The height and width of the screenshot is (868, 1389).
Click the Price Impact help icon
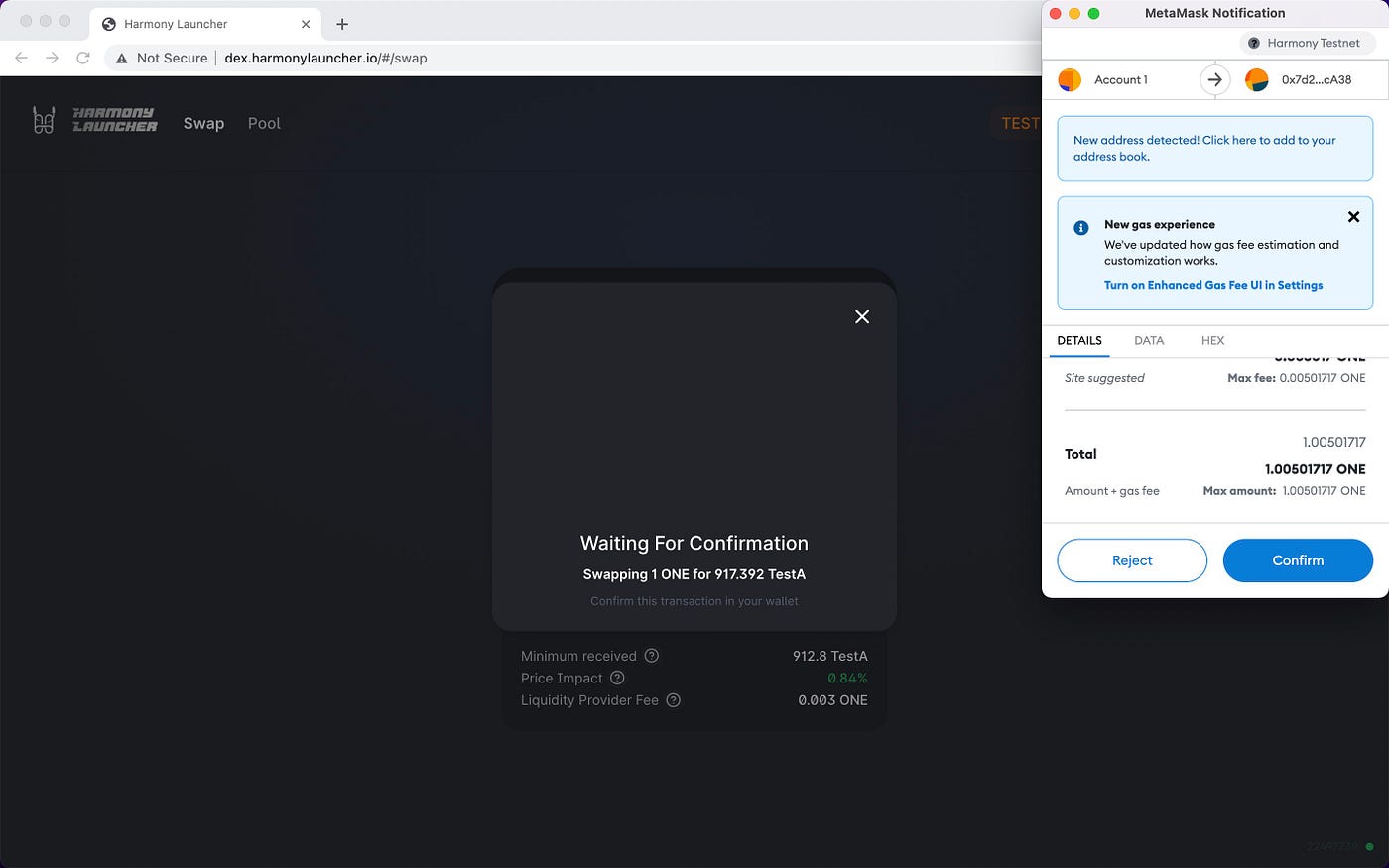click(617, 678)
